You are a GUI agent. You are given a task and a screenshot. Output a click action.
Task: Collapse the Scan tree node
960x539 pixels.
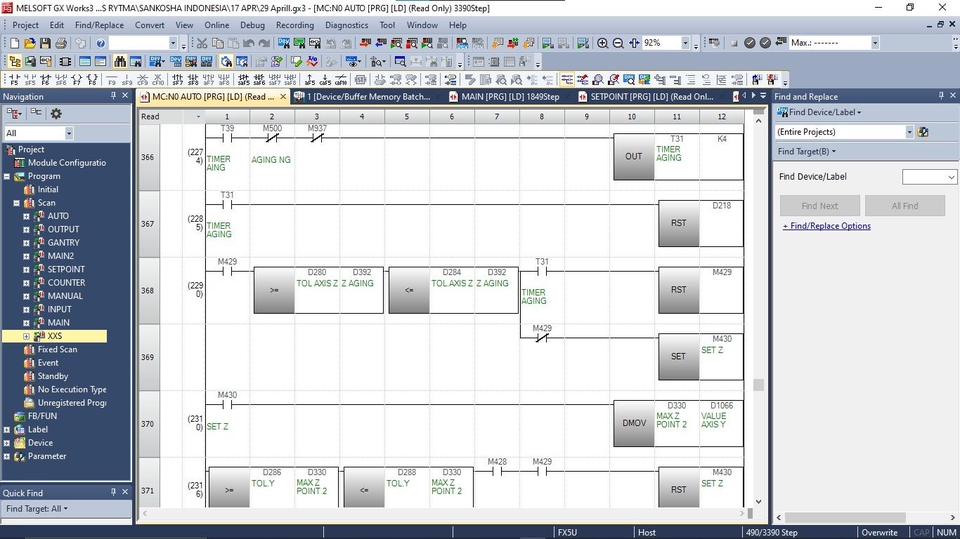tap(17, 203)
